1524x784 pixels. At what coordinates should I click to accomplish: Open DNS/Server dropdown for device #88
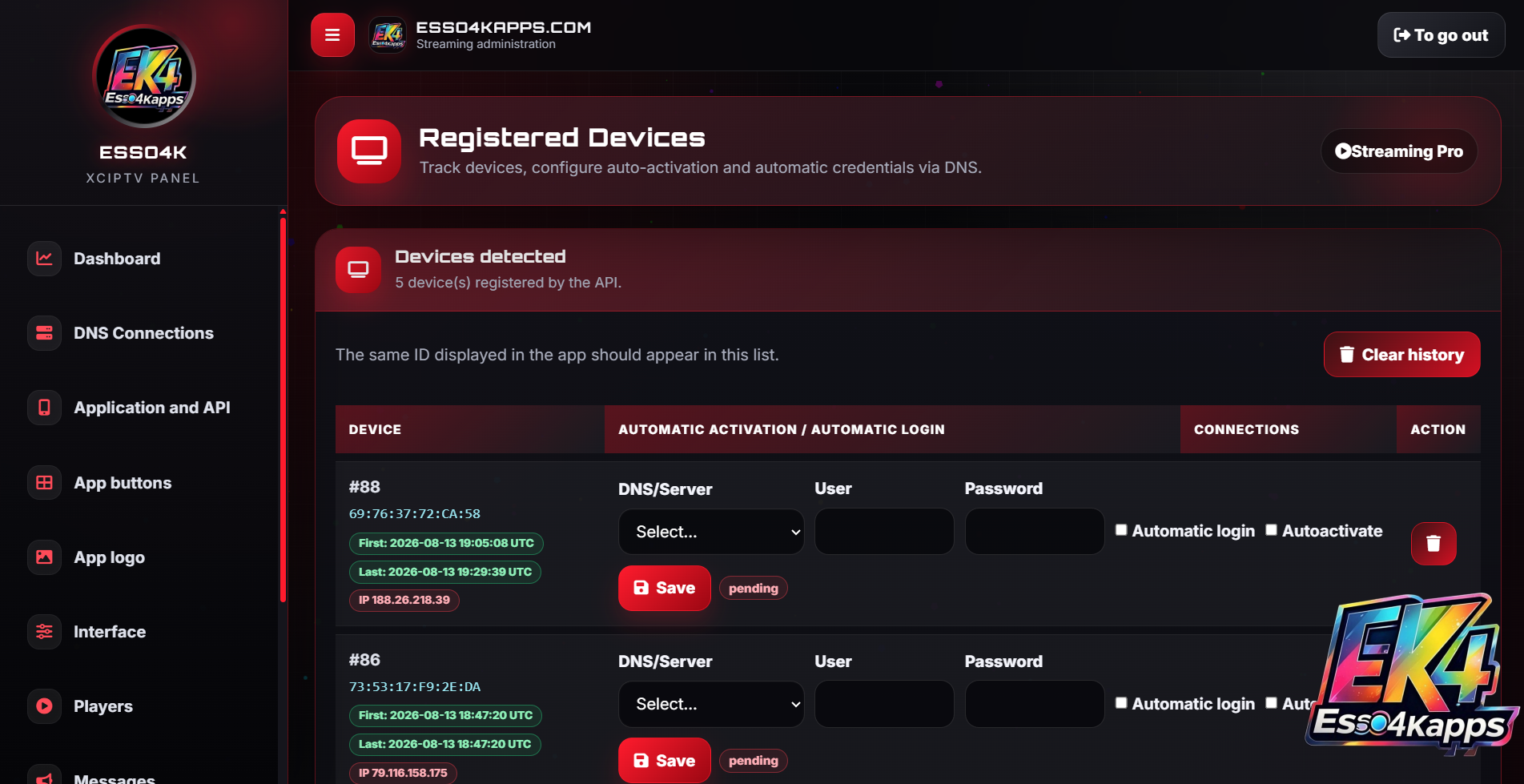pyautogui.click(x=711, y=532)
